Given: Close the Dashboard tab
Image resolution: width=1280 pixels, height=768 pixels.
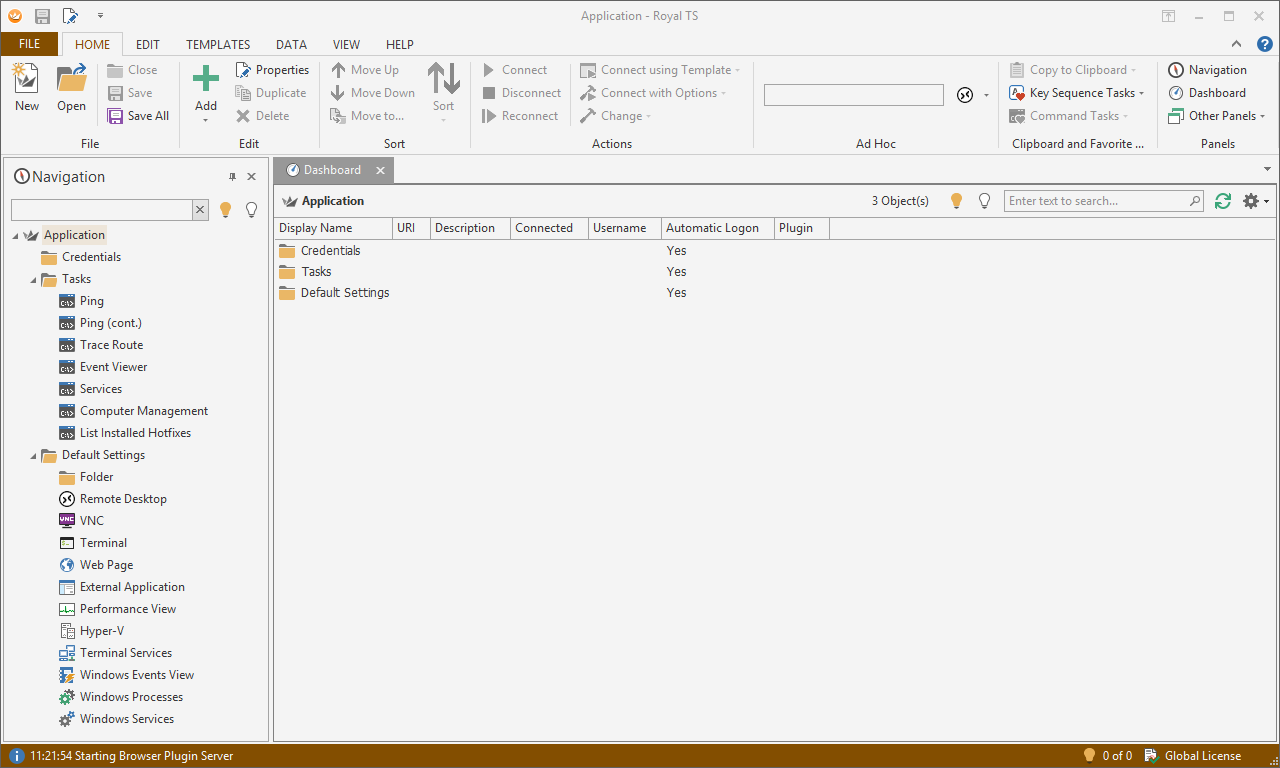Looking at the screenshot, I should point(380,171).
